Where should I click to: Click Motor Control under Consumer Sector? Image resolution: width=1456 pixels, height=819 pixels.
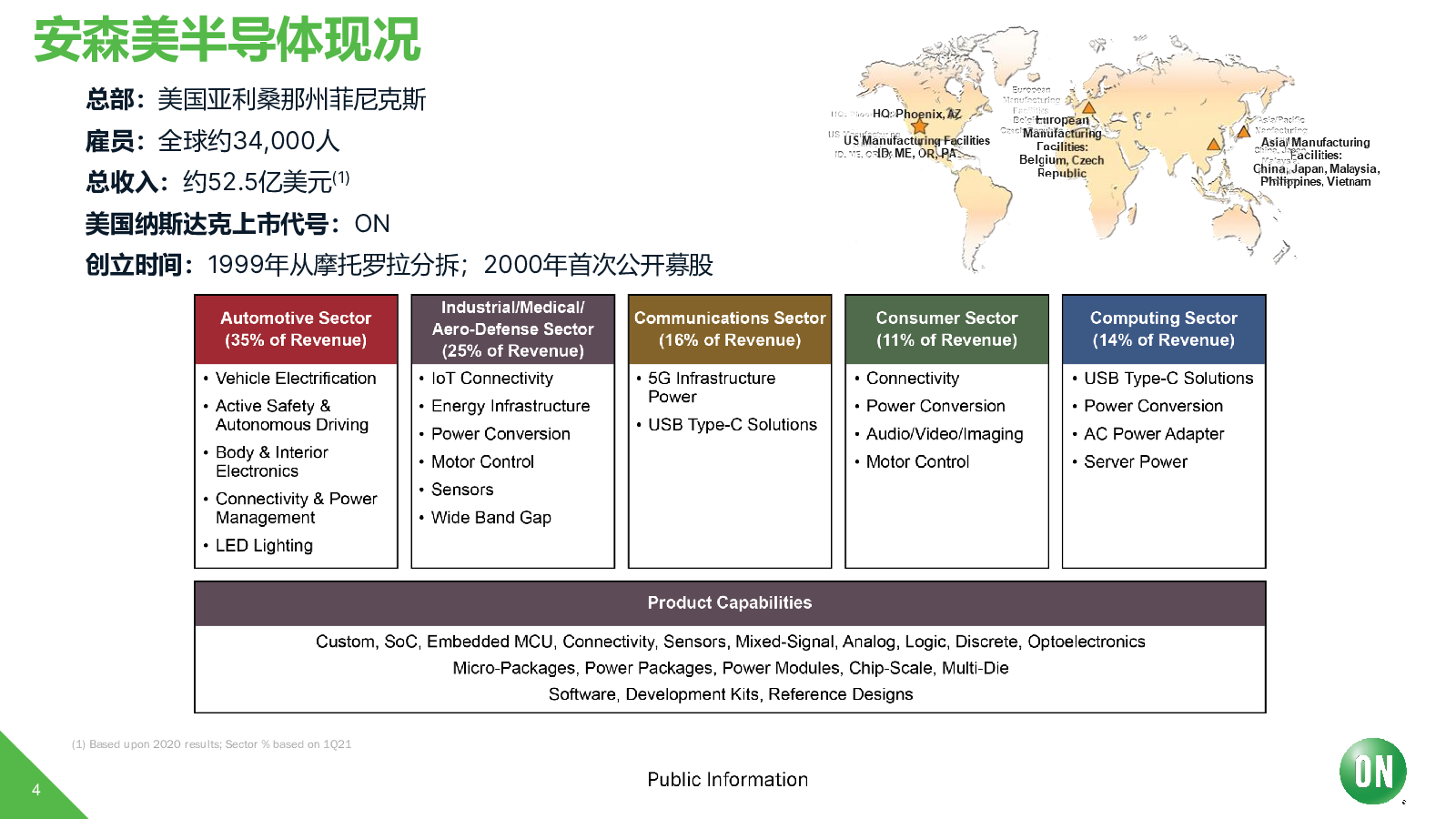[x=917, y=461]
